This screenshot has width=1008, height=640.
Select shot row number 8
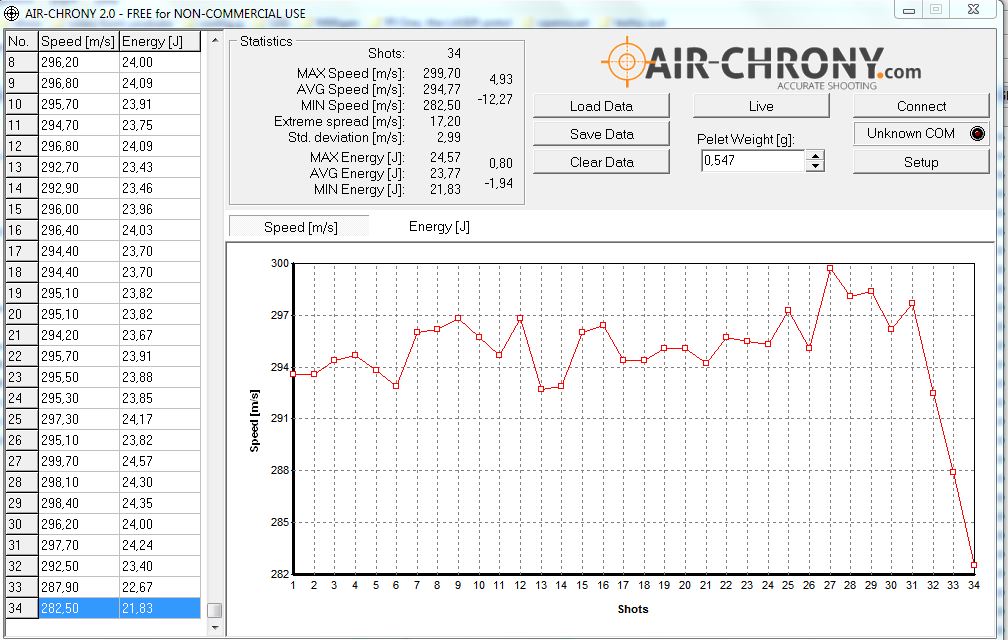22,62
